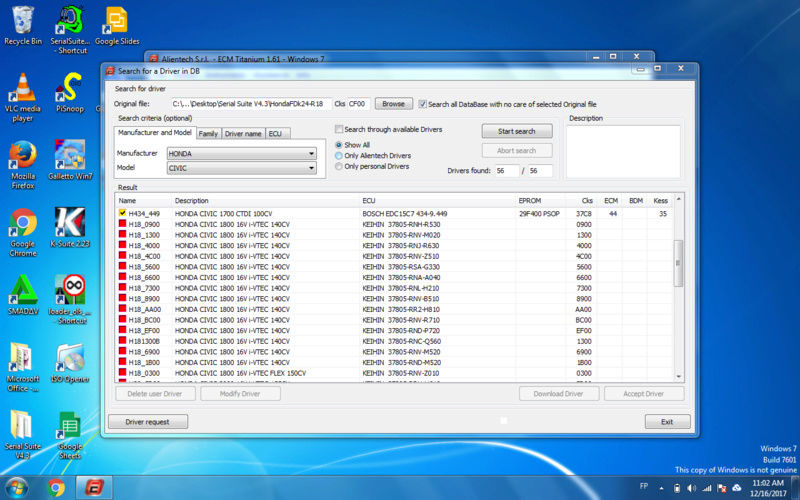
Task: Toggle checkbox icon for H434_449 row
Action: pos(122,213)
